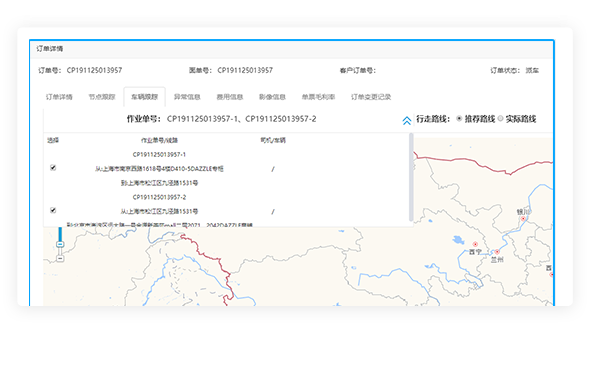Click job number text CP191125013957-2 in list

(x=159, y=197)
